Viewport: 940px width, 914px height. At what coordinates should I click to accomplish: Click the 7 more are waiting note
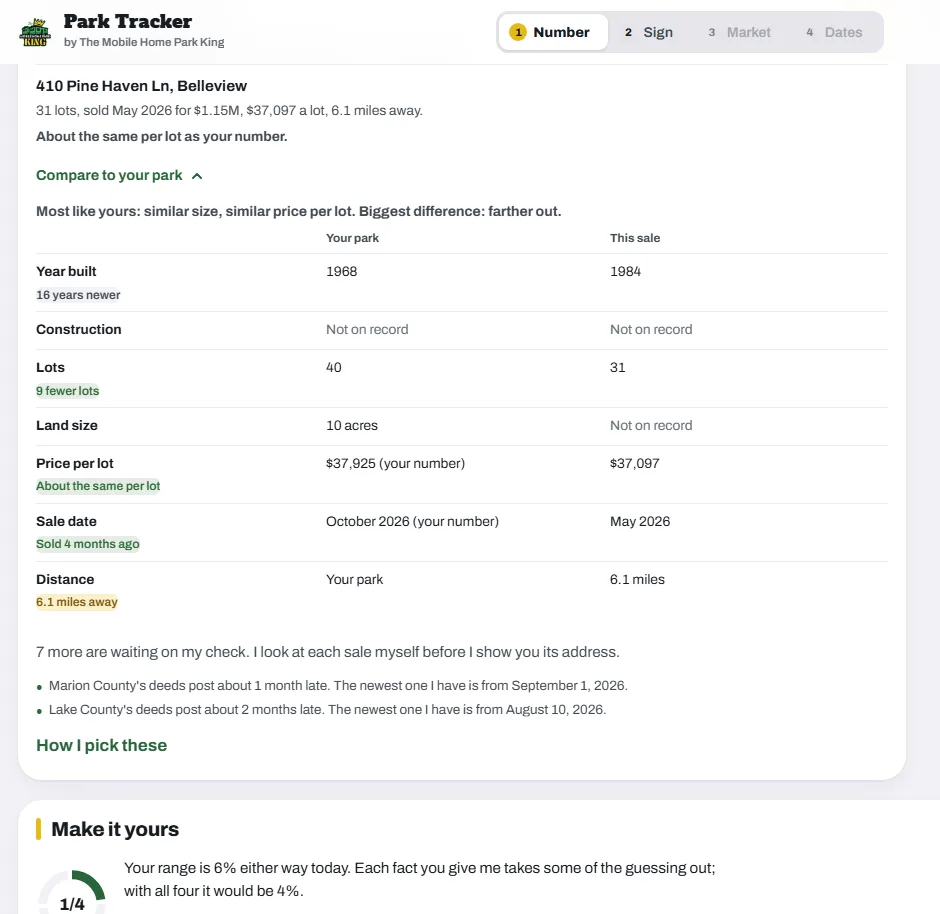[x=327, y=652]
